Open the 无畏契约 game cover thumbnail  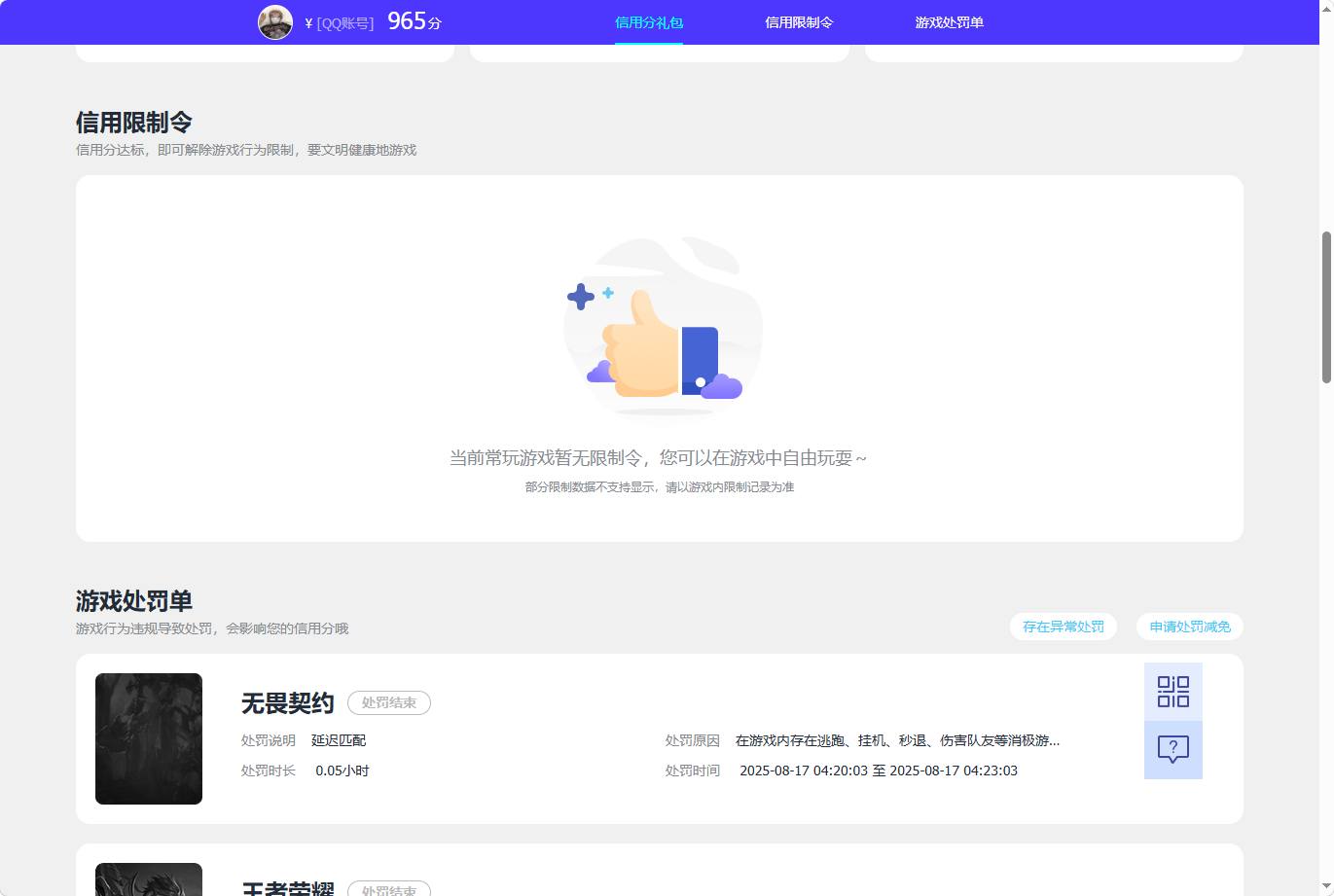point(149,738)
